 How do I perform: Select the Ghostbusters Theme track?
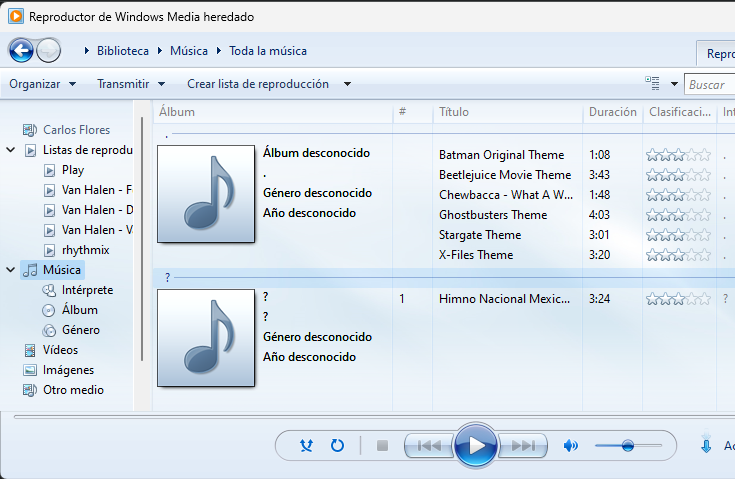click(x=493, y=215)
